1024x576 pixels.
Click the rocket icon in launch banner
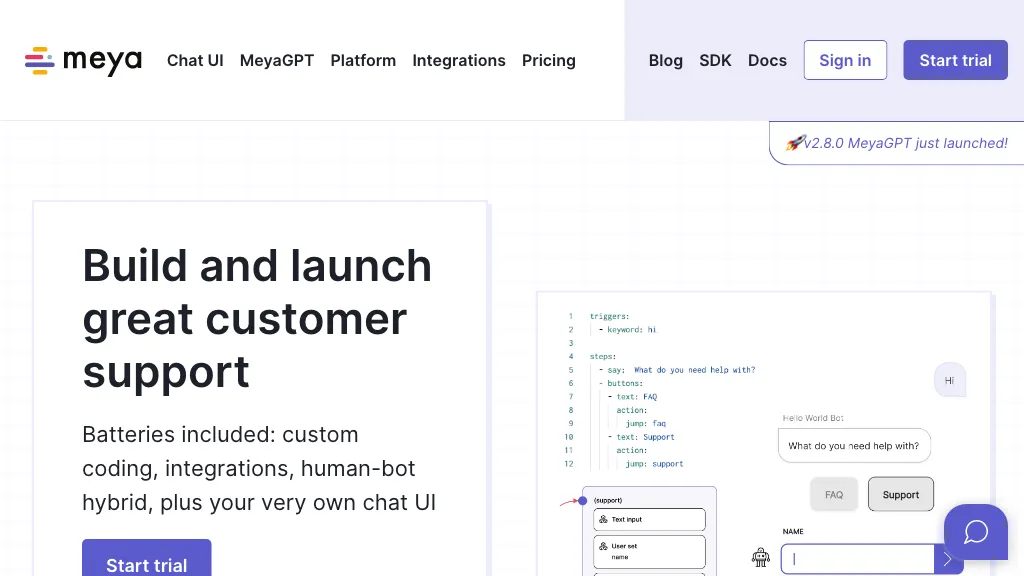[x=795, y=143]
